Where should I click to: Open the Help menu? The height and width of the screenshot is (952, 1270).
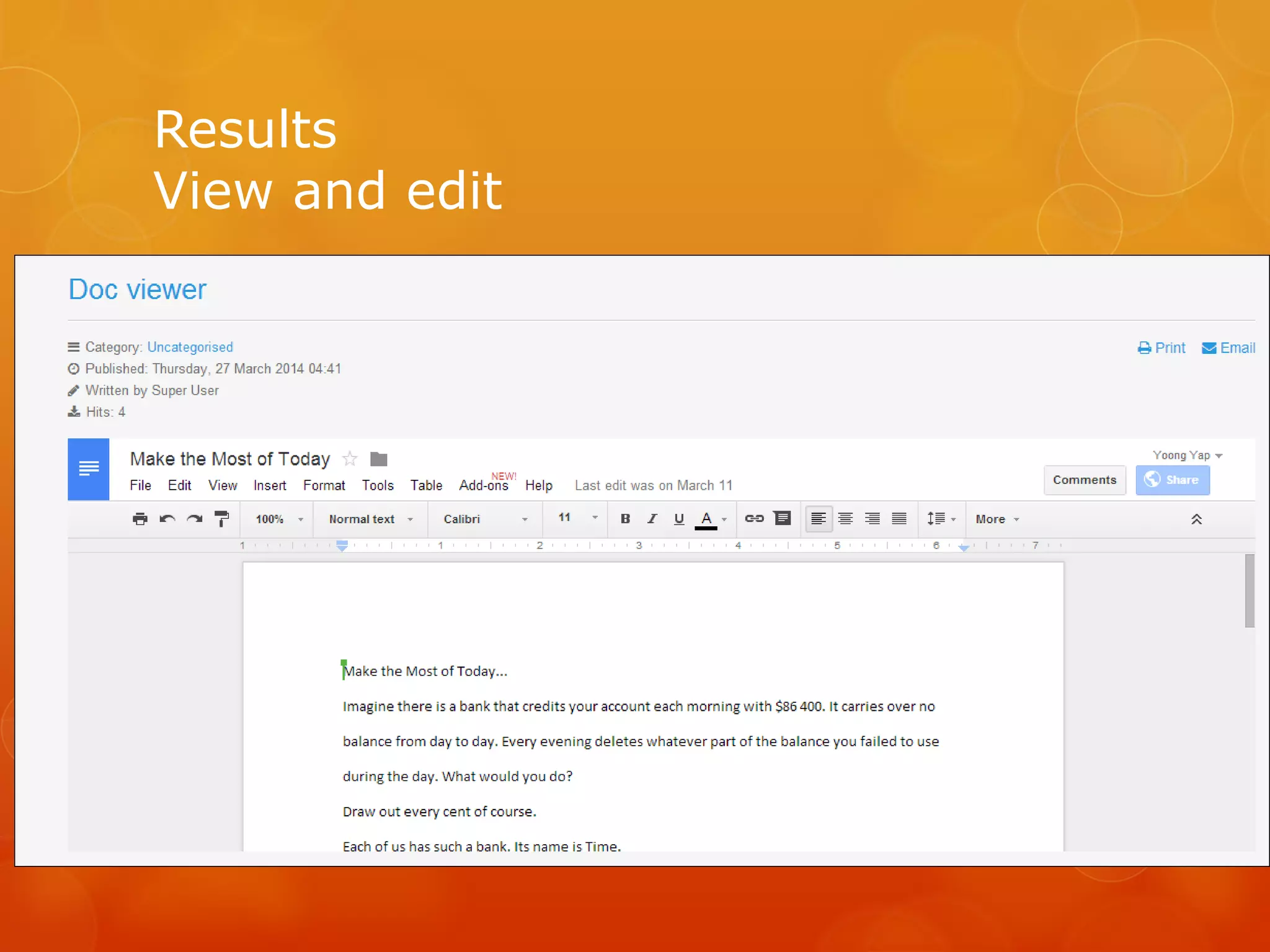539,485
